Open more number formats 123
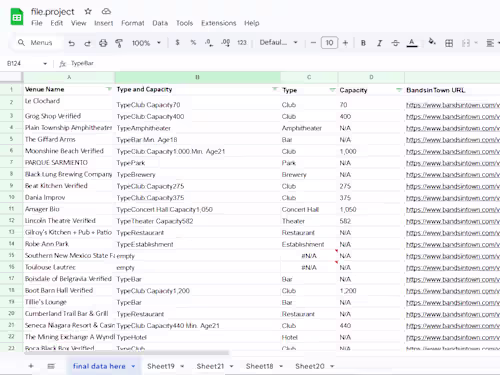 pos(242,43)
